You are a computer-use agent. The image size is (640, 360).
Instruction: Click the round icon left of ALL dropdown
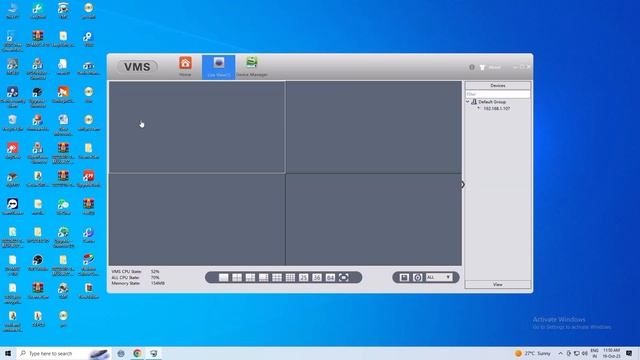click(417, 278)
